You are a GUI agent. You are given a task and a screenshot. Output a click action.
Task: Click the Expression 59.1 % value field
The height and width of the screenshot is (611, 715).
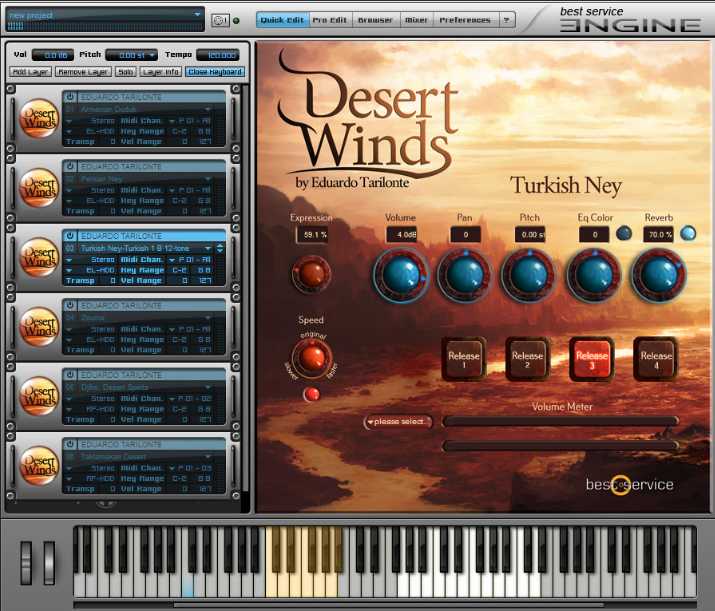point(312,235)
